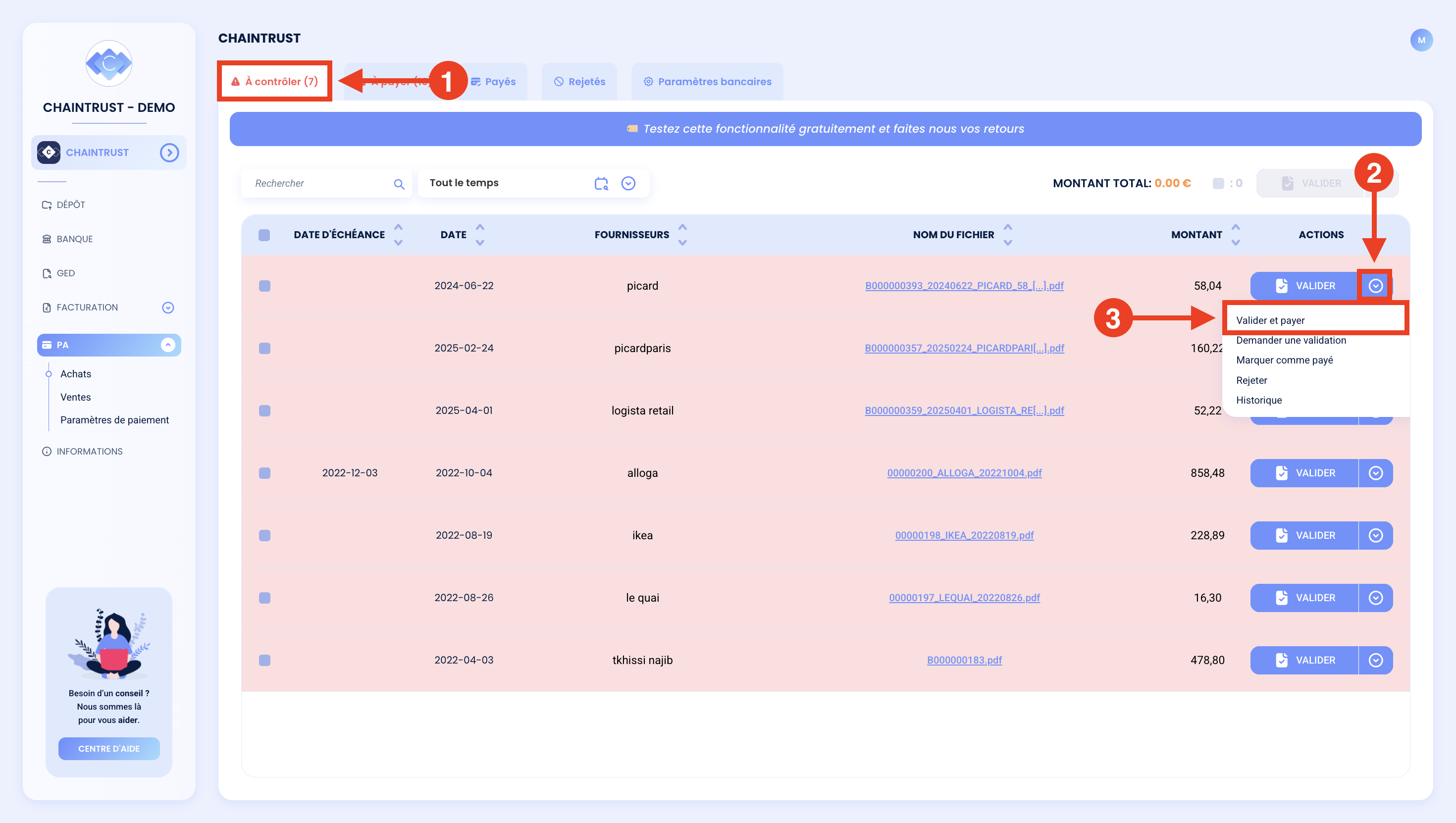1456x823 pixels.
Task: Switch to the Rejetés tab
Action: coord(579,81)
